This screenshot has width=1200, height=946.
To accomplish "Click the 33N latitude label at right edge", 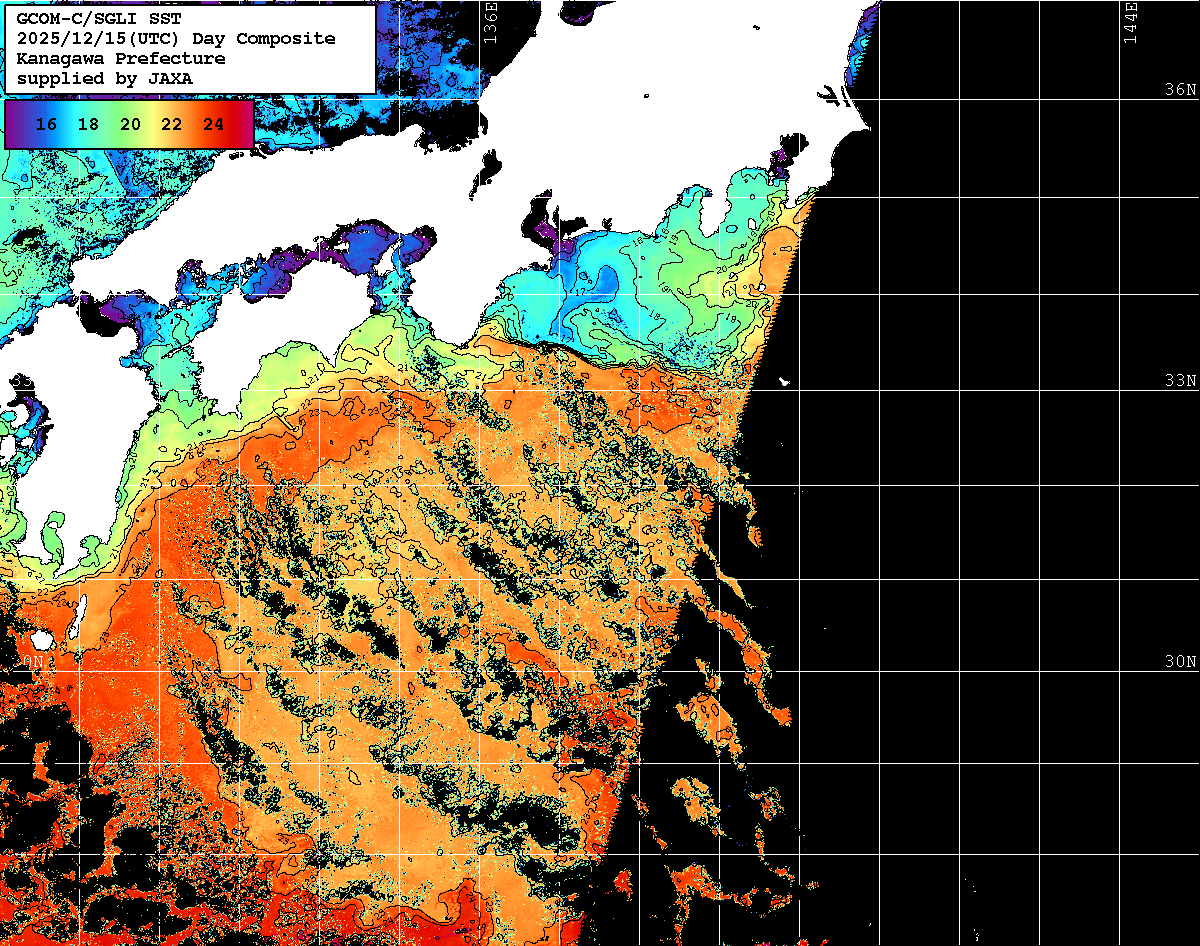I will coord(1180,381).
